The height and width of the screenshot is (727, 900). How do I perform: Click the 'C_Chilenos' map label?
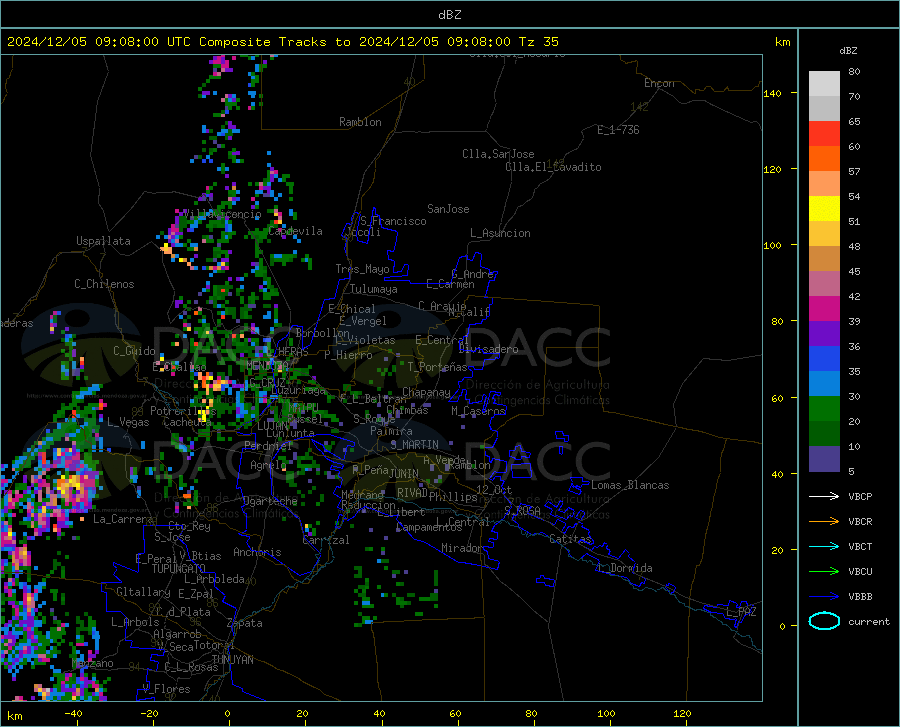(x=104, y=284)
